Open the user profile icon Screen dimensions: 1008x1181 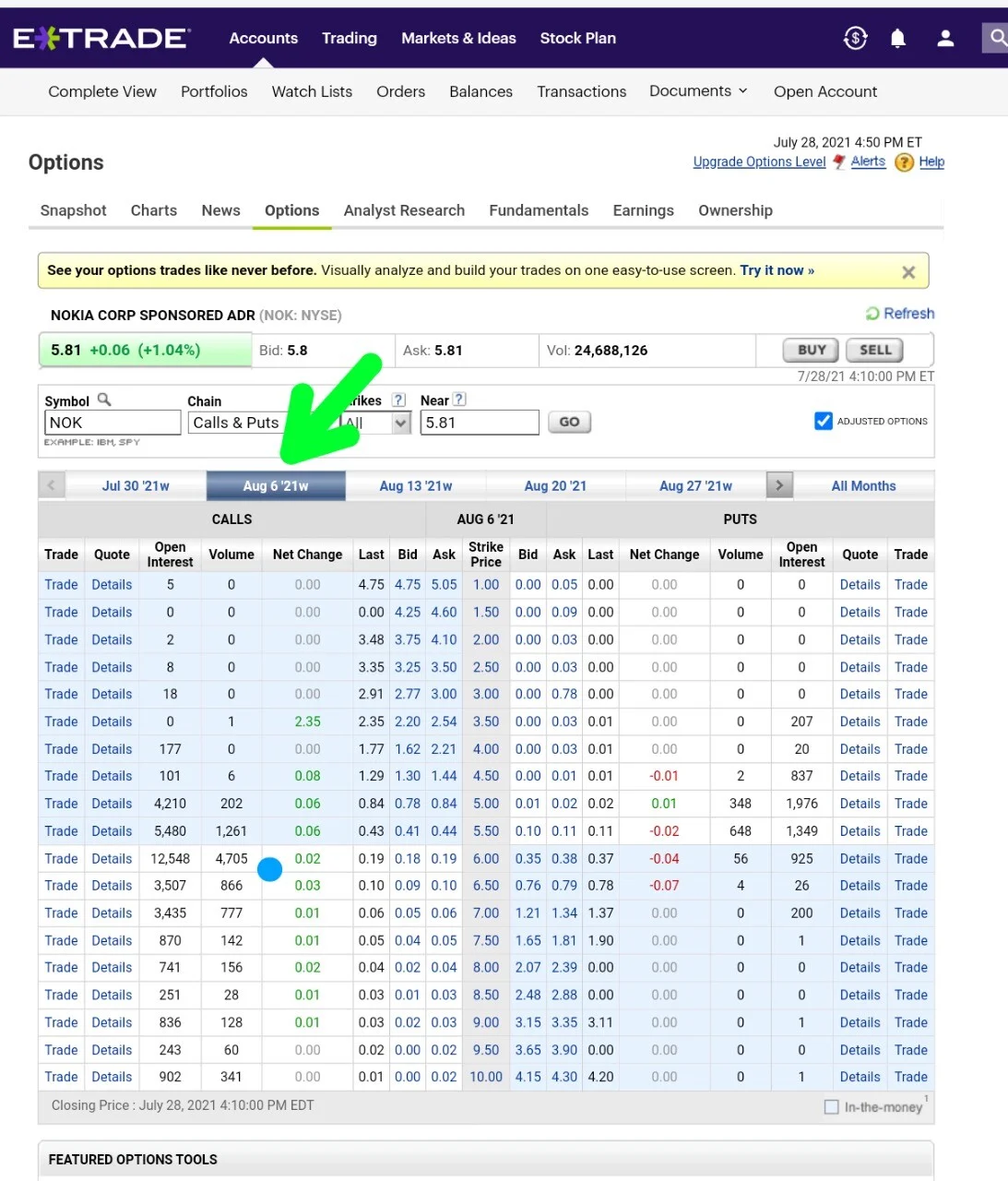[945, 38]
